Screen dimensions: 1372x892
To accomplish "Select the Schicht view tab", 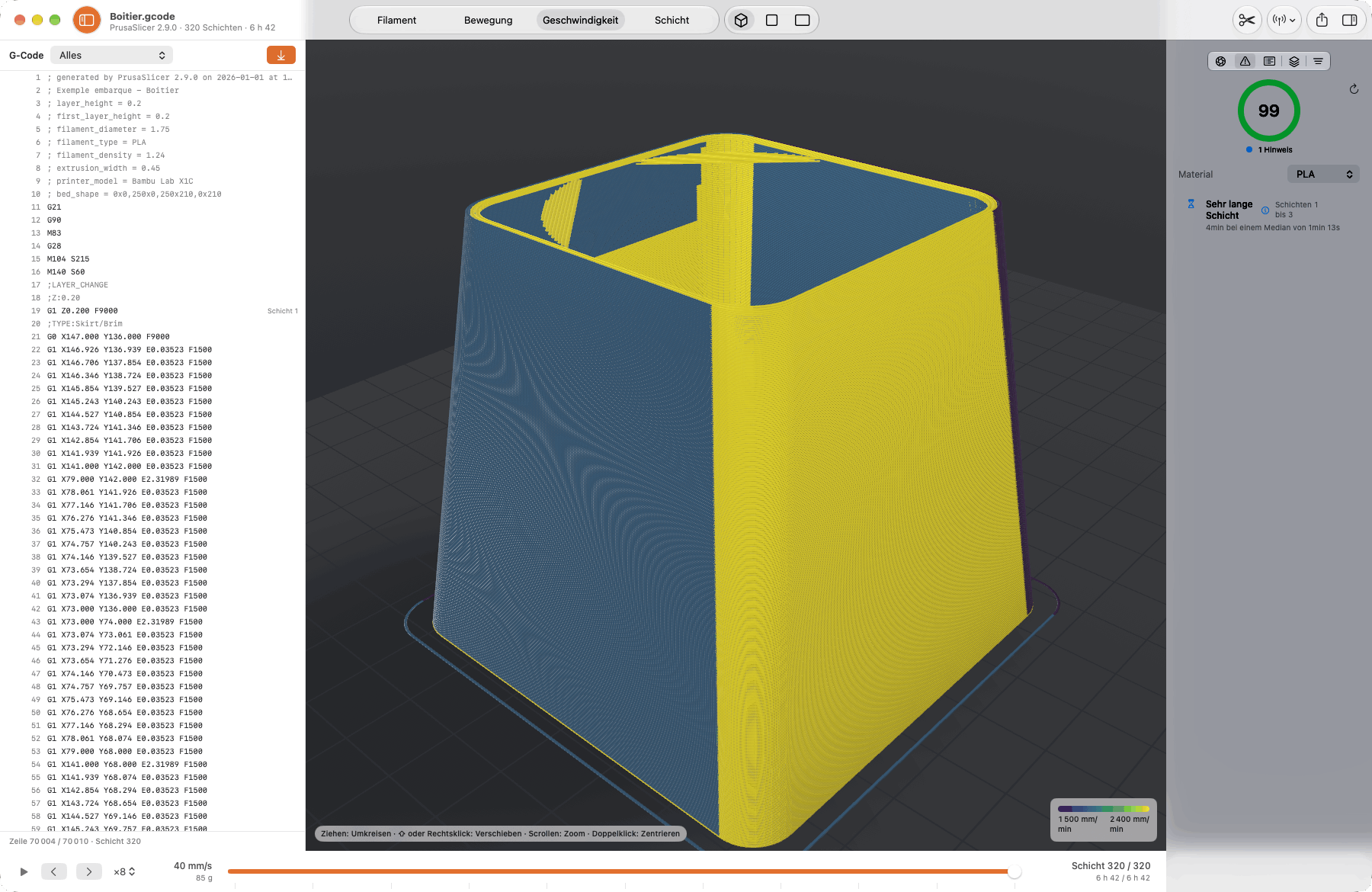I will coord(672,21).
